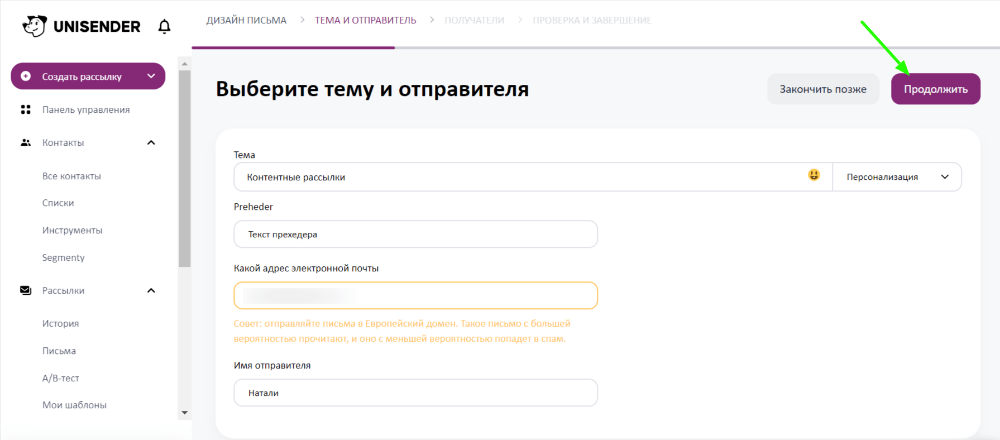1000x440 pixels.
Task: Click the Продолжить button
Action: pos(936,89)
